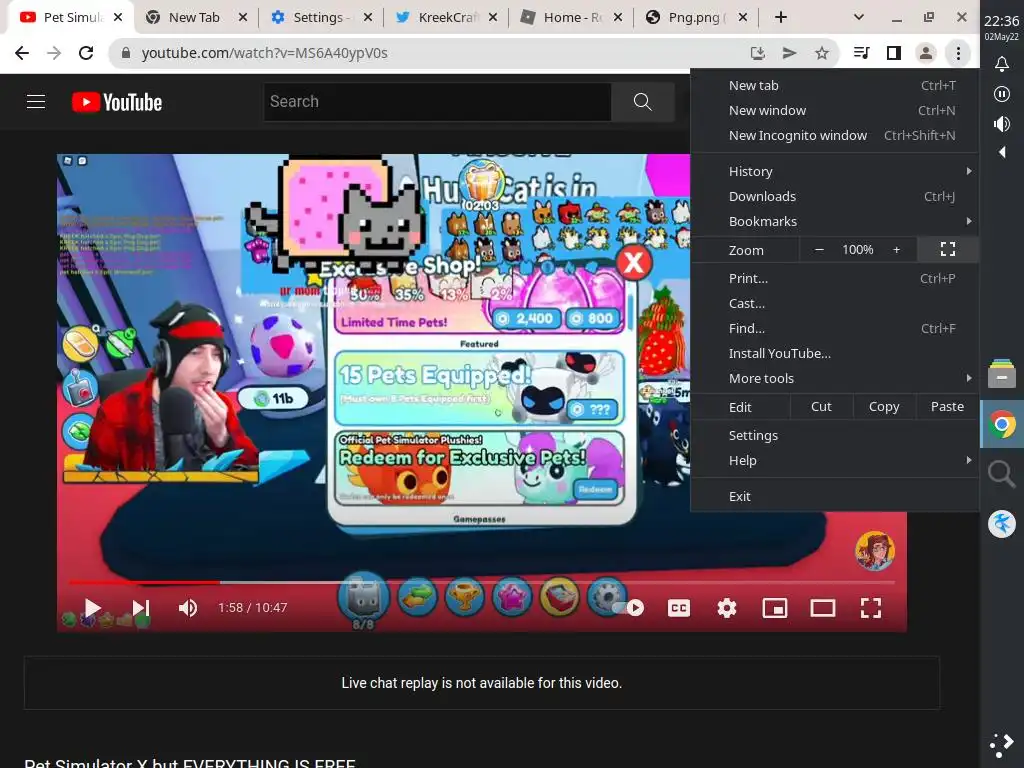Click the zoom fullscreen button in menu

pyautogui.click(x=948, y=249)
